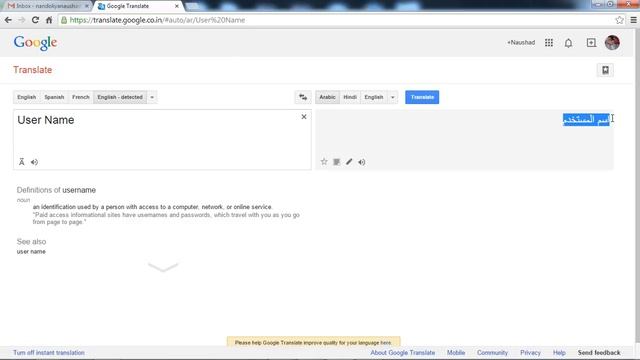Select all translation text icon
This screenshot has width=640, height=360.
pos(336,162)
